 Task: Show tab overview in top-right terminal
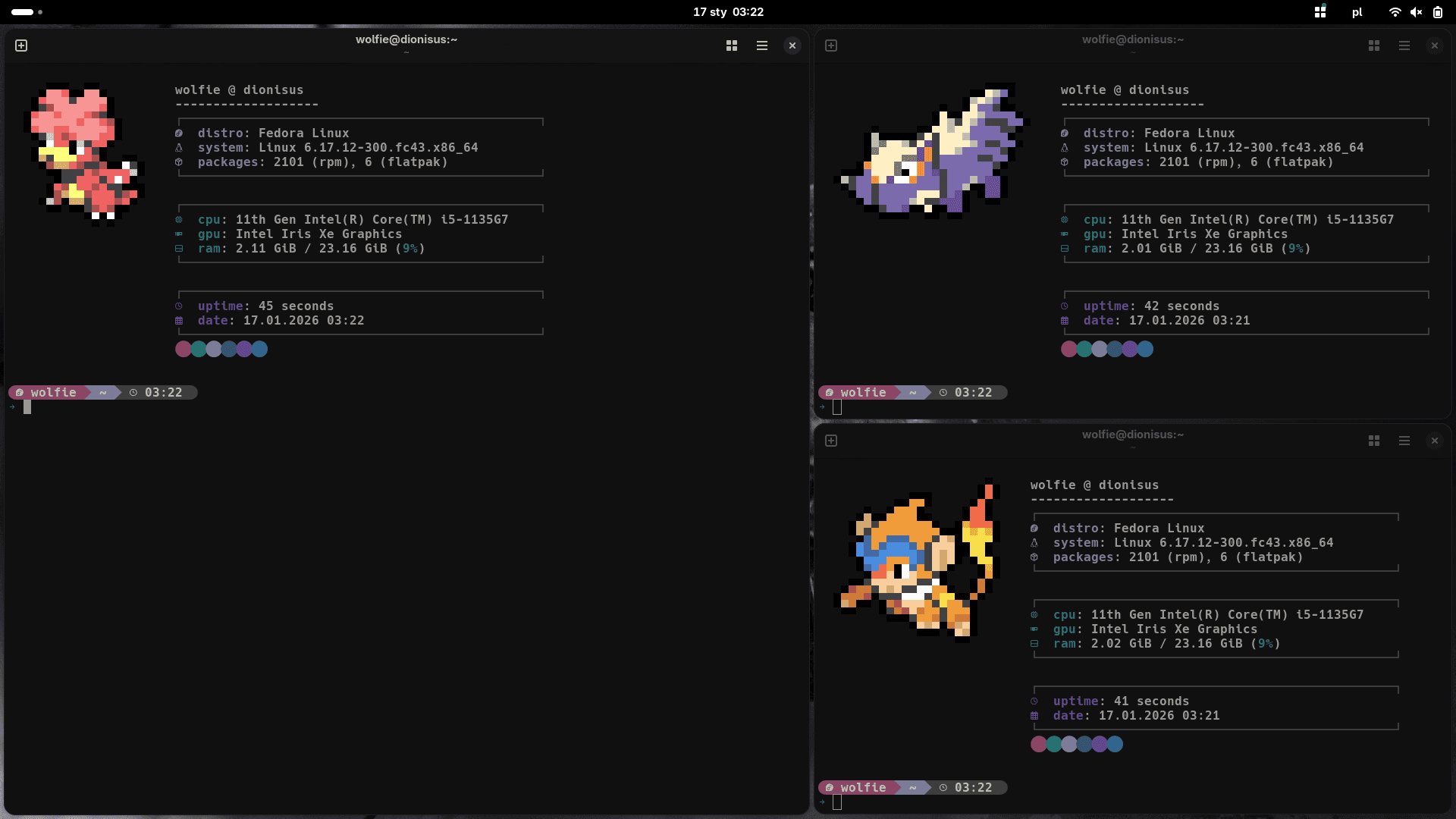[1374, 45]
